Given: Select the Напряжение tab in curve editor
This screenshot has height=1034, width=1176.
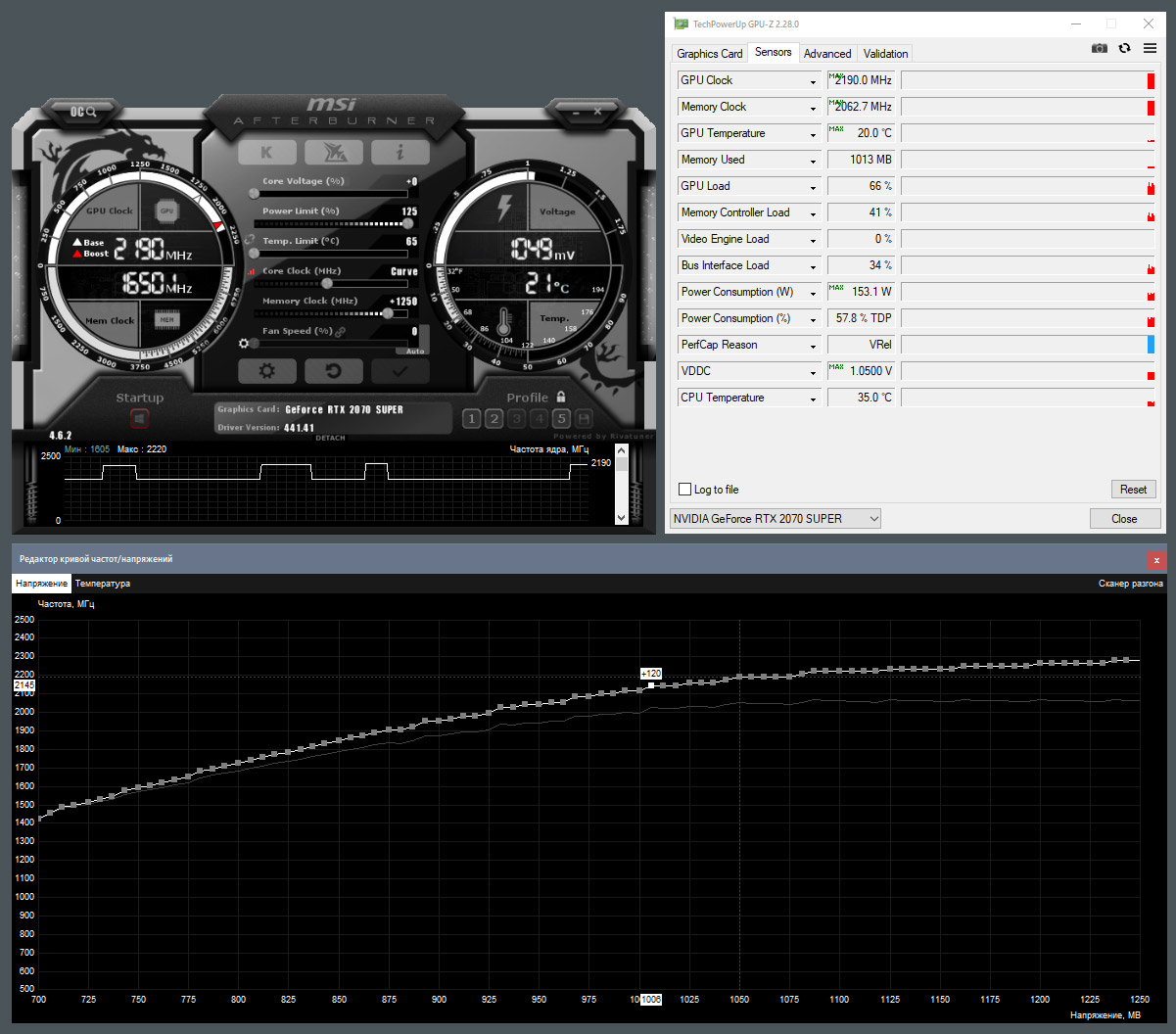Looking at the screenshot, I should (x=41, y=584).
